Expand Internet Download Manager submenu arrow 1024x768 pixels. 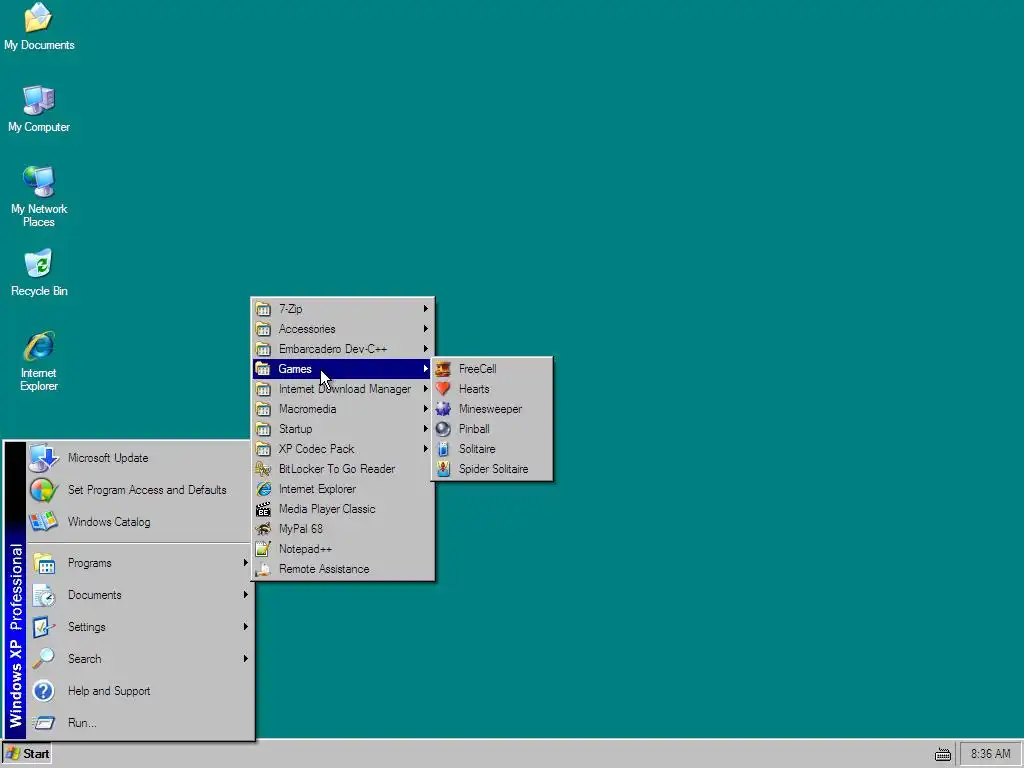[x=425, y=389]
